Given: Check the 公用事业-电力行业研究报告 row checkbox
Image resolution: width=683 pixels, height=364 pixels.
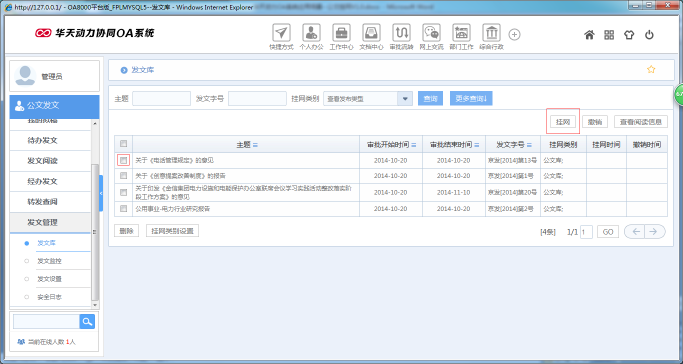Looking at the screenshot, I should click(x=123, y=209).
